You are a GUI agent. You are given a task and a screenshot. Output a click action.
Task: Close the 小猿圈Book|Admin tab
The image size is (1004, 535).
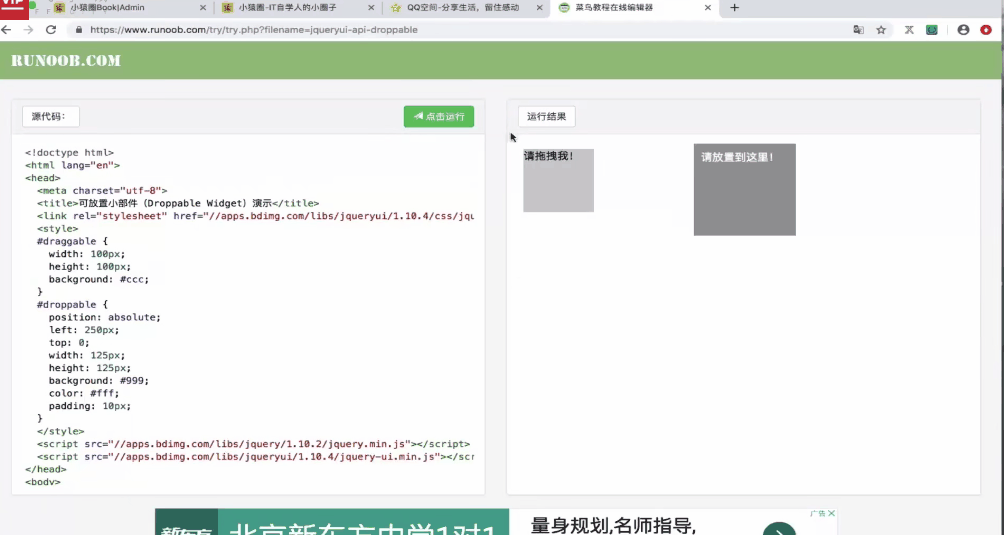(203, 8)
